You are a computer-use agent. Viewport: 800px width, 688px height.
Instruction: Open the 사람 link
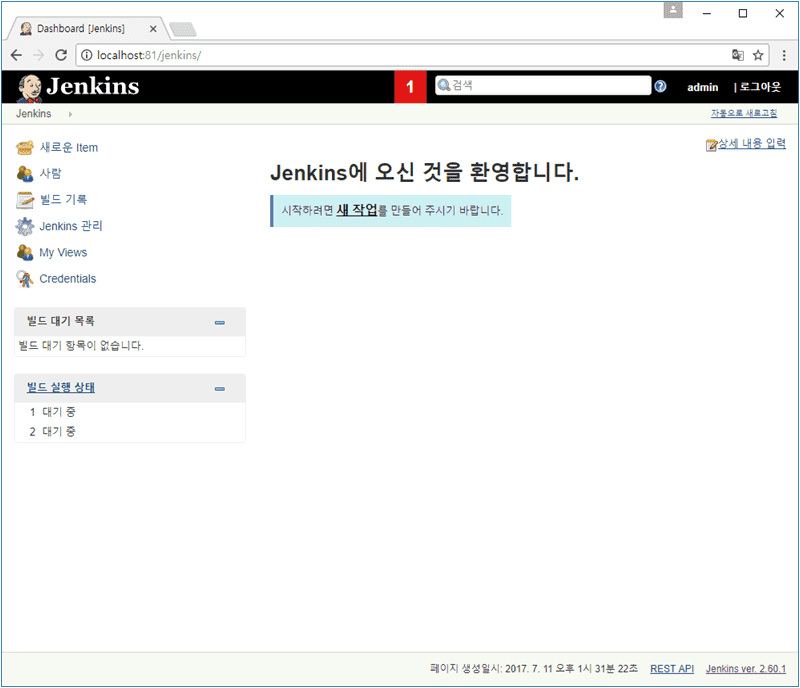[51, 174]
